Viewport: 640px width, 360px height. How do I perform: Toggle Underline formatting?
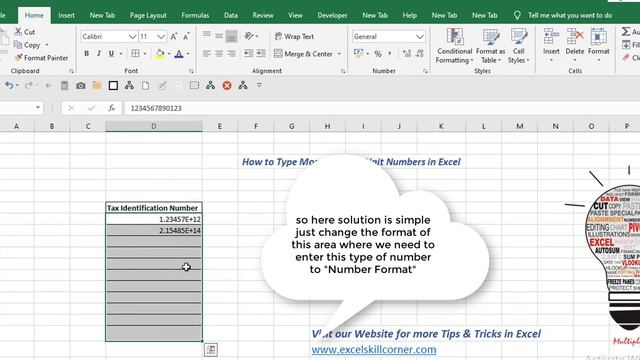111,53
